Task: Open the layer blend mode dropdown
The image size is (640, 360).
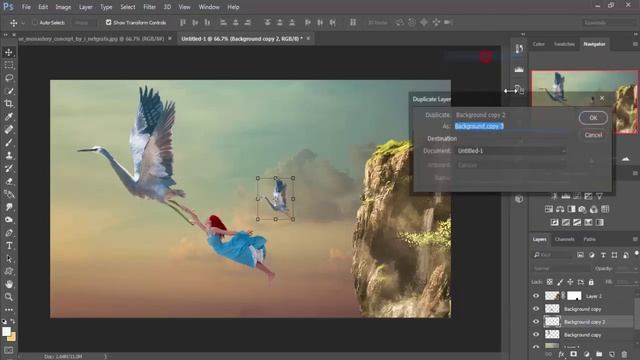Action: pos(560,269)
